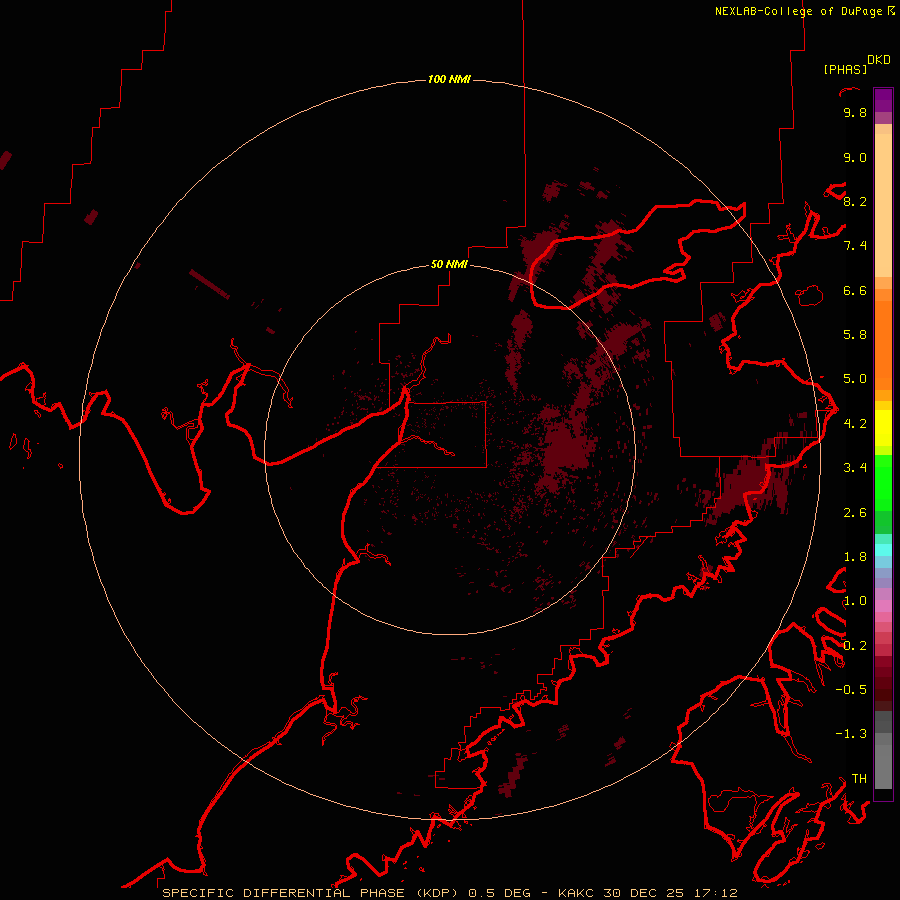
Task: Click the 100 NMI range ring label
Action: click(449, 79)
